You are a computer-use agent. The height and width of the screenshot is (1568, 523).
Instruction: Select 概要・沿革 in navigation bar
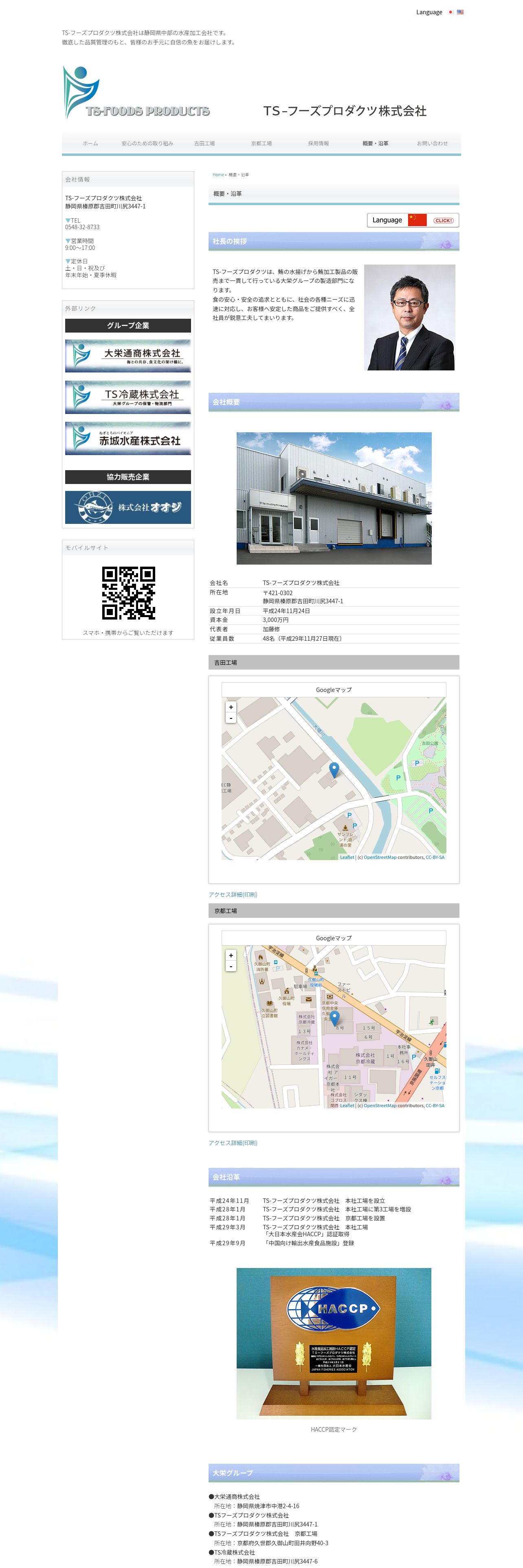(375, 144)
